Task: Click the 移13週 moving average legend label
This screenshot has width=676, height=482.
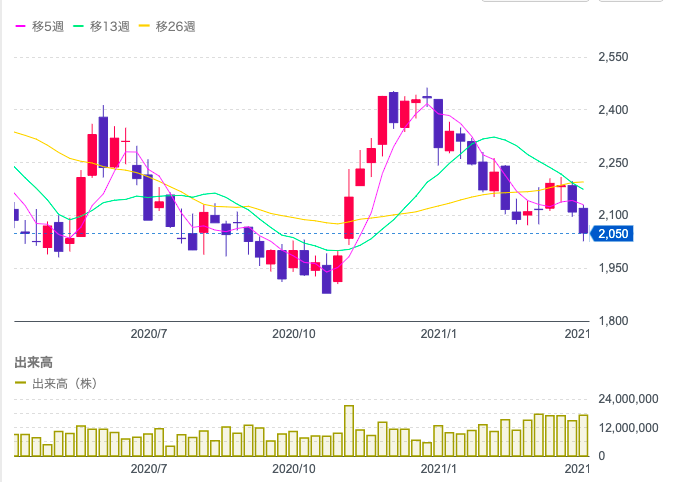Action: (x=110, y=27)
